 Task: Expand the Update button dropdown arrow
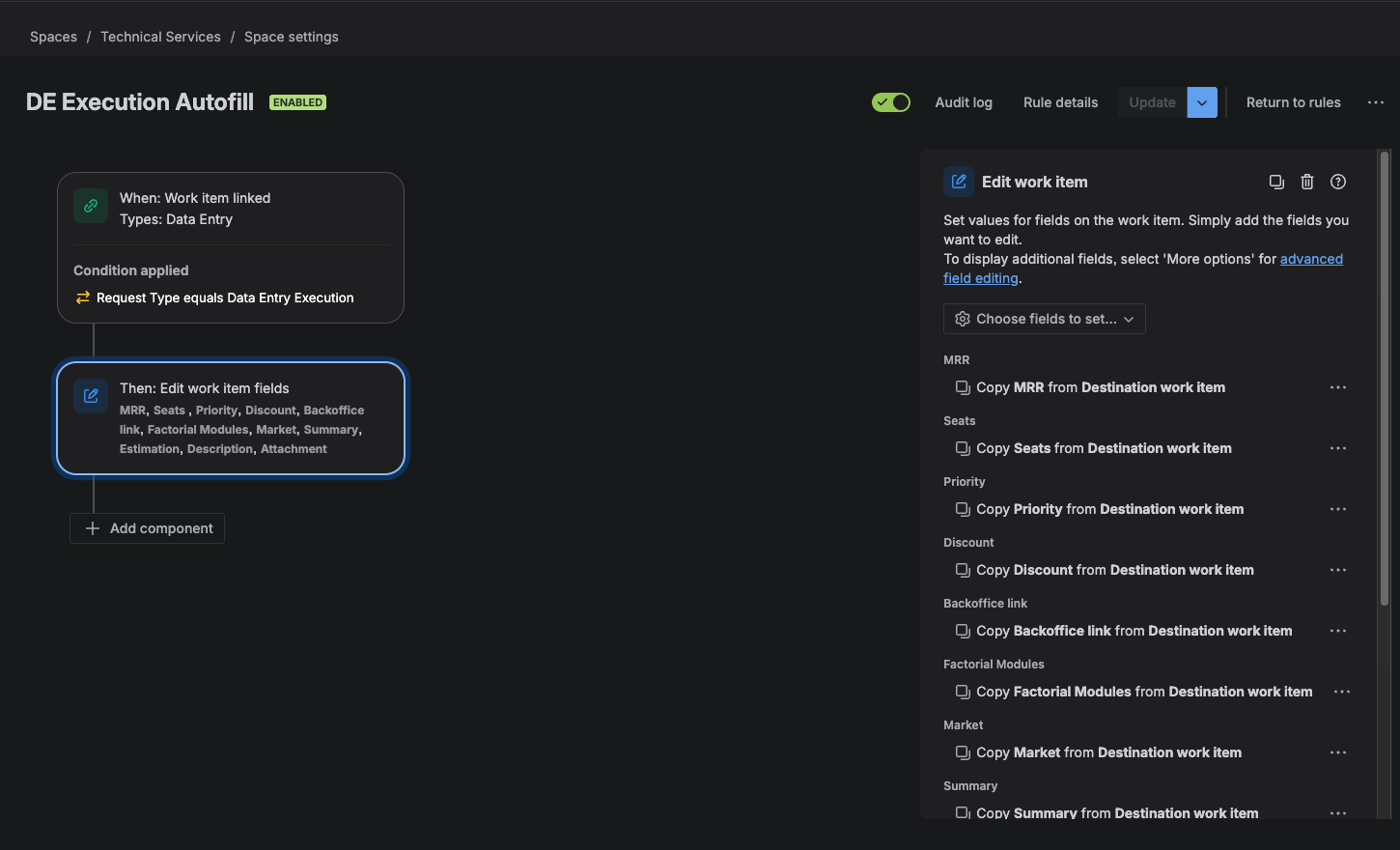click(x=1202, y=102)
